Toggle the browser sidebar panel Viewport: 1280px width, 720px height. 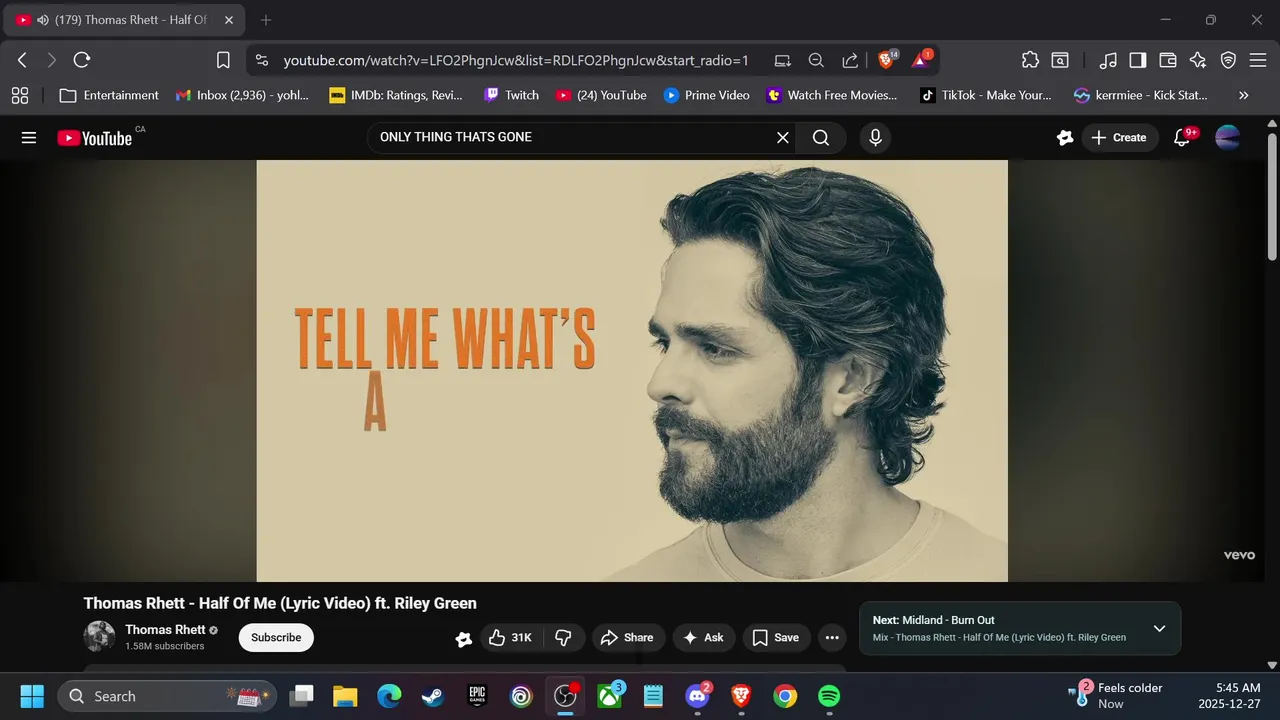pyautogui.click(x=1138, y=60)
